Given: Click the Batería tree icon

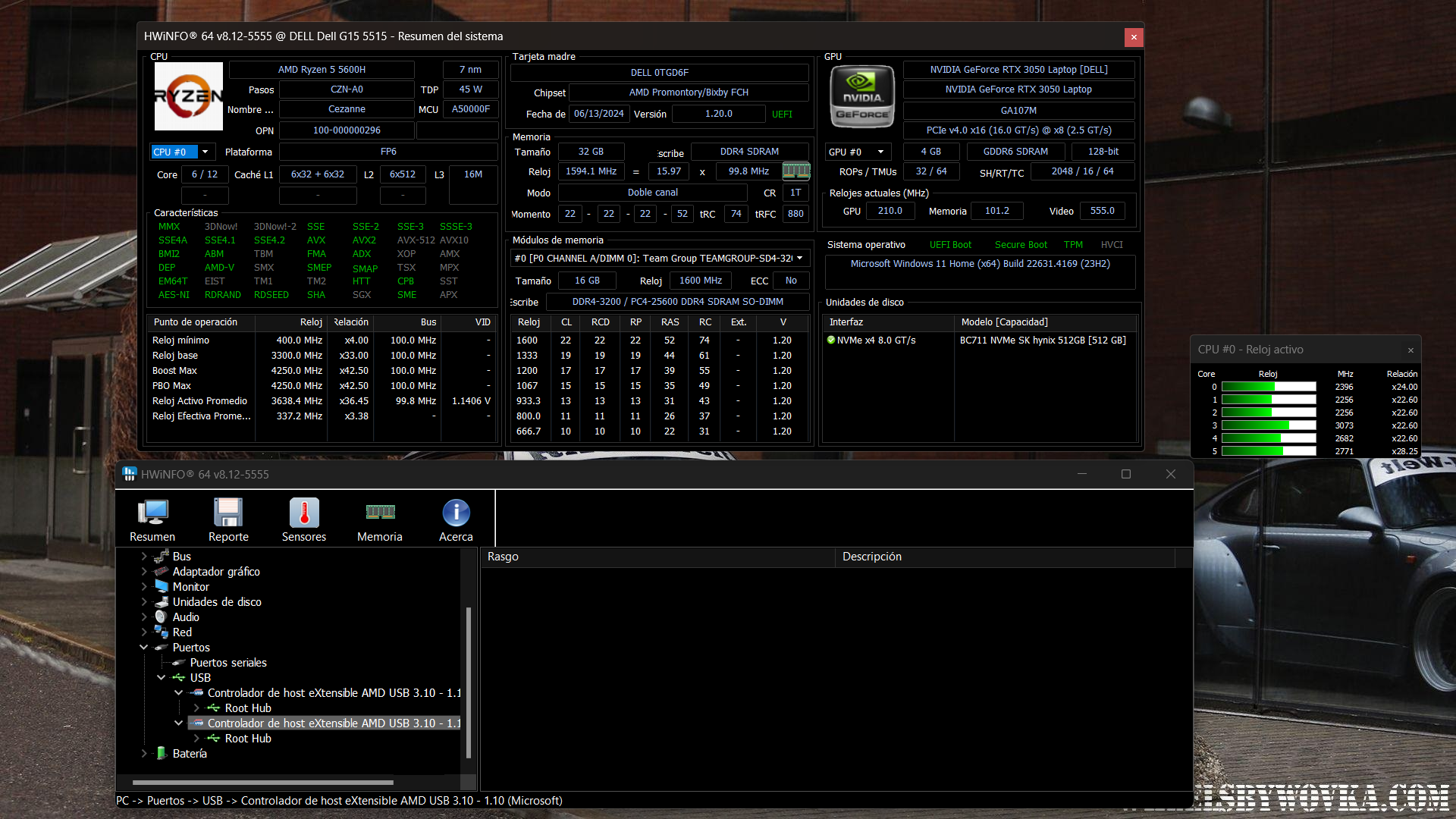Looking at the screenshot, I should [162, 754].
